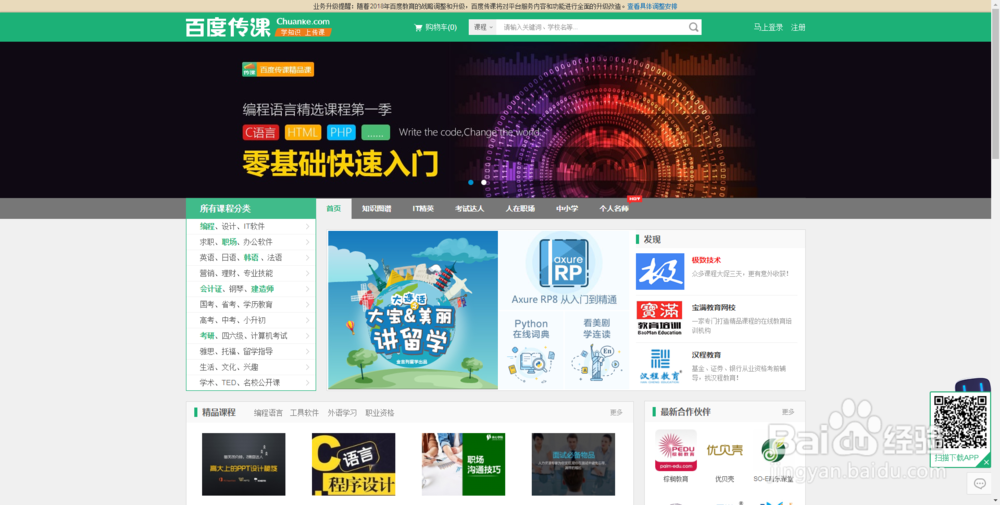
Task: Switch to the 人在职场 tab
Action: (520, 209)
